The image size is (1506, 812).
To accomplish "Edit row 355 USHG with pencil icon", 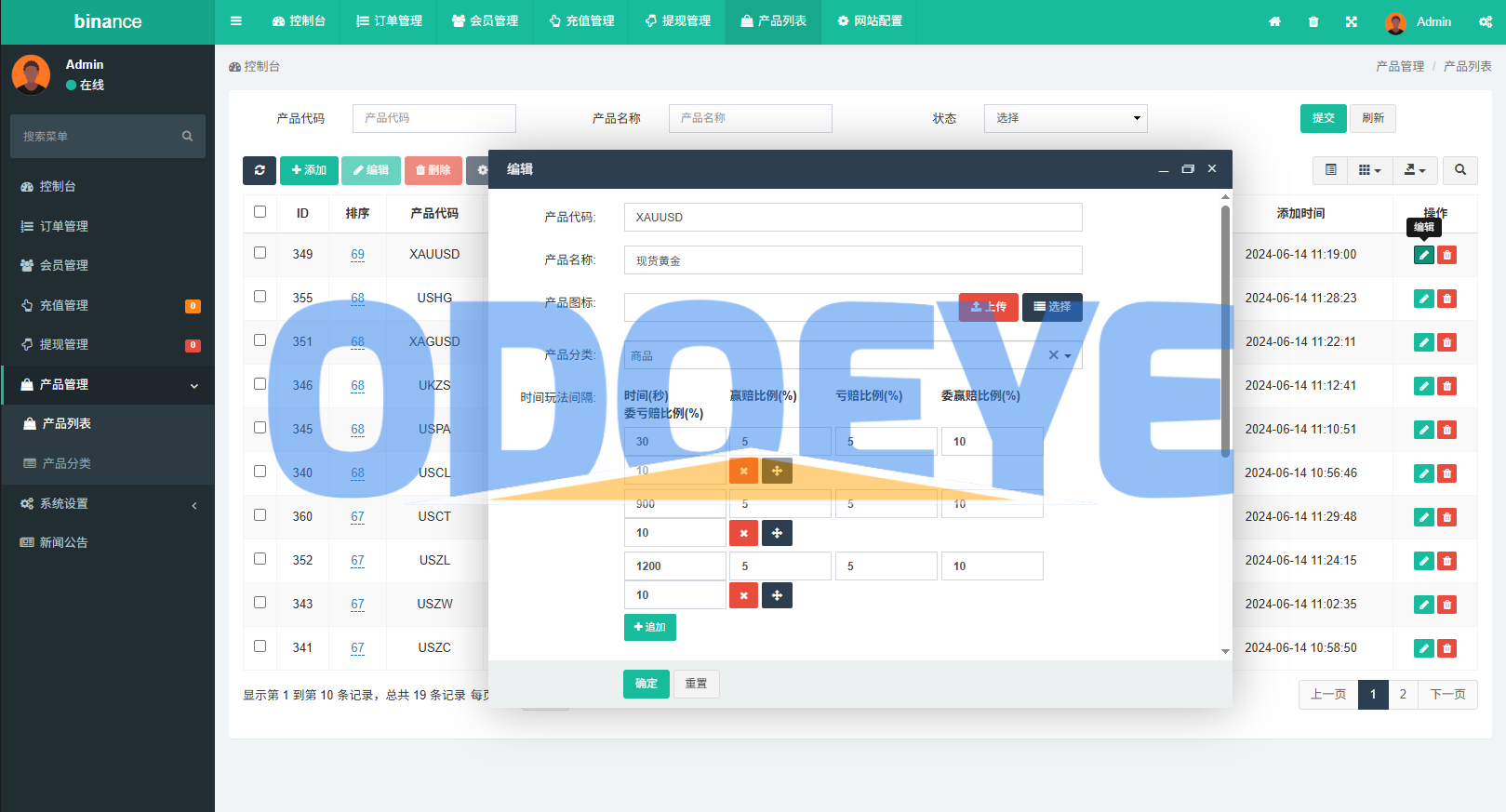I will tap(1423, 299).
